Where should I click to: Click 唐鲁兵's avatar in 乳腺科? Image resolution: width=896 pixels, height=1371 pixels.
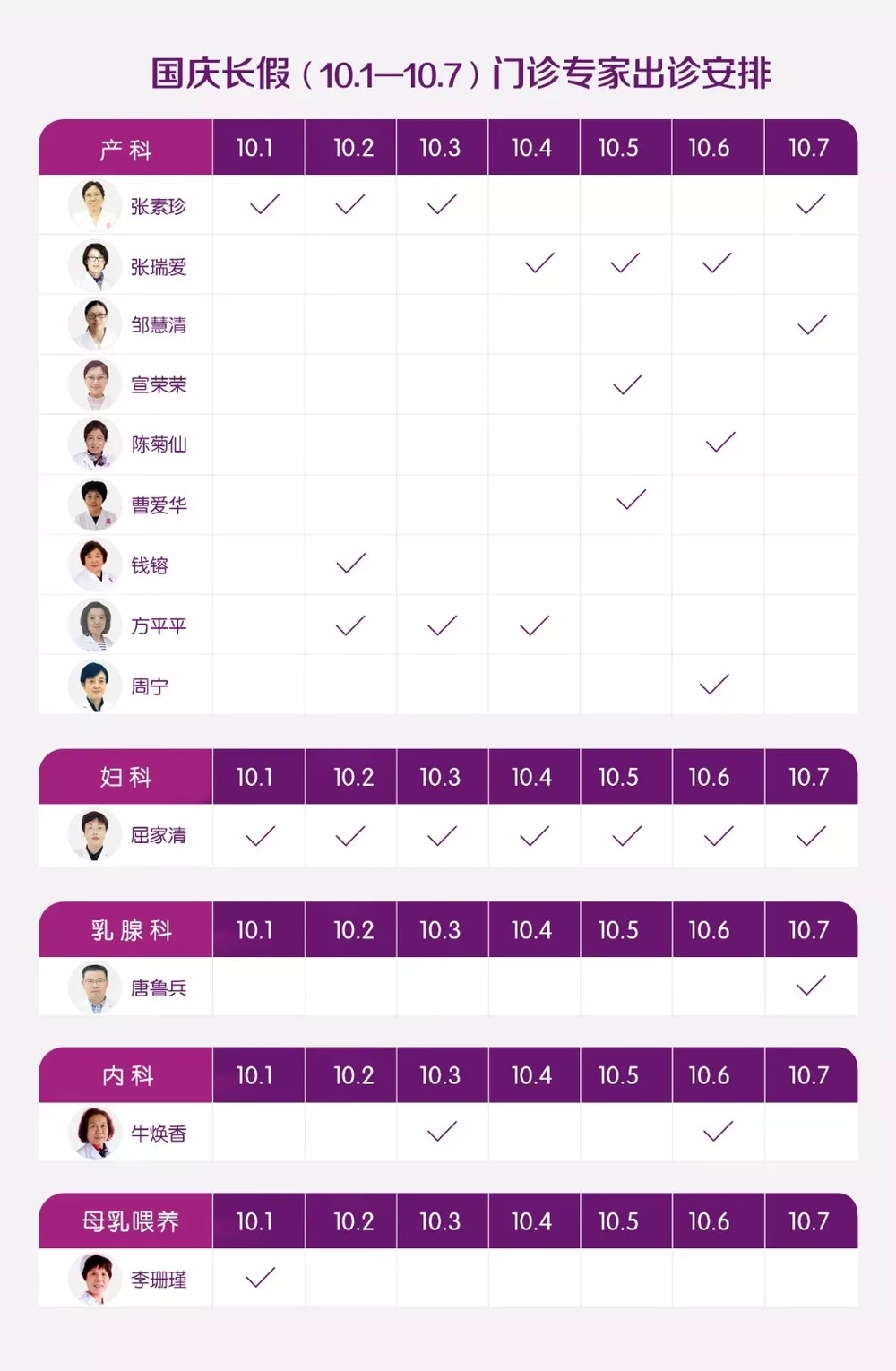pos(95,987)
